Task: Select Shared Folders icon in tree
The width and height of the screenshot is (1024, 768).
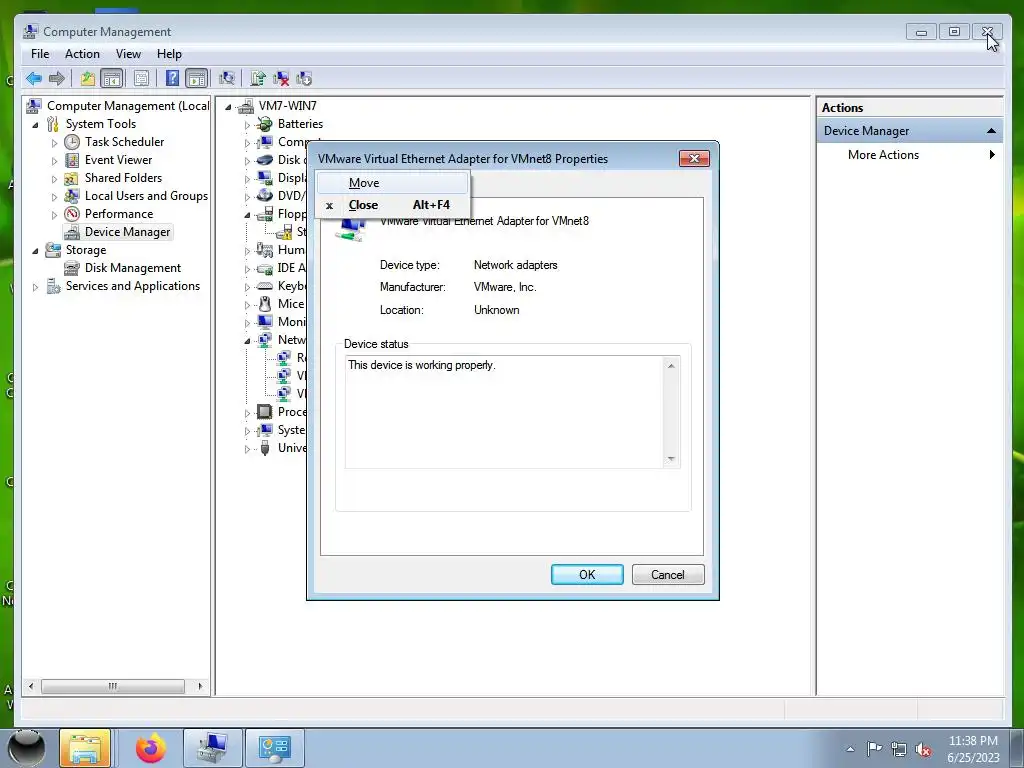Action: point(72,178)
